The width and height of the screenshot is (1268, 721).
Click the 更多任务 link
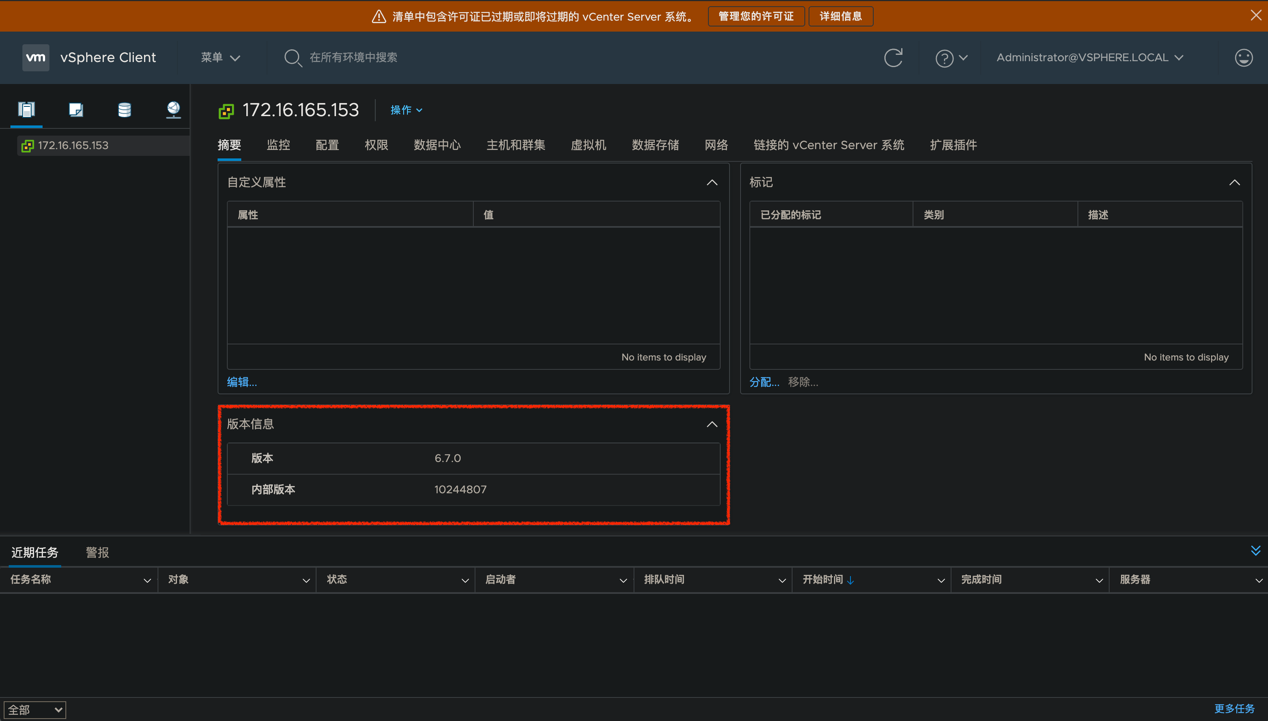[1234, 708]
